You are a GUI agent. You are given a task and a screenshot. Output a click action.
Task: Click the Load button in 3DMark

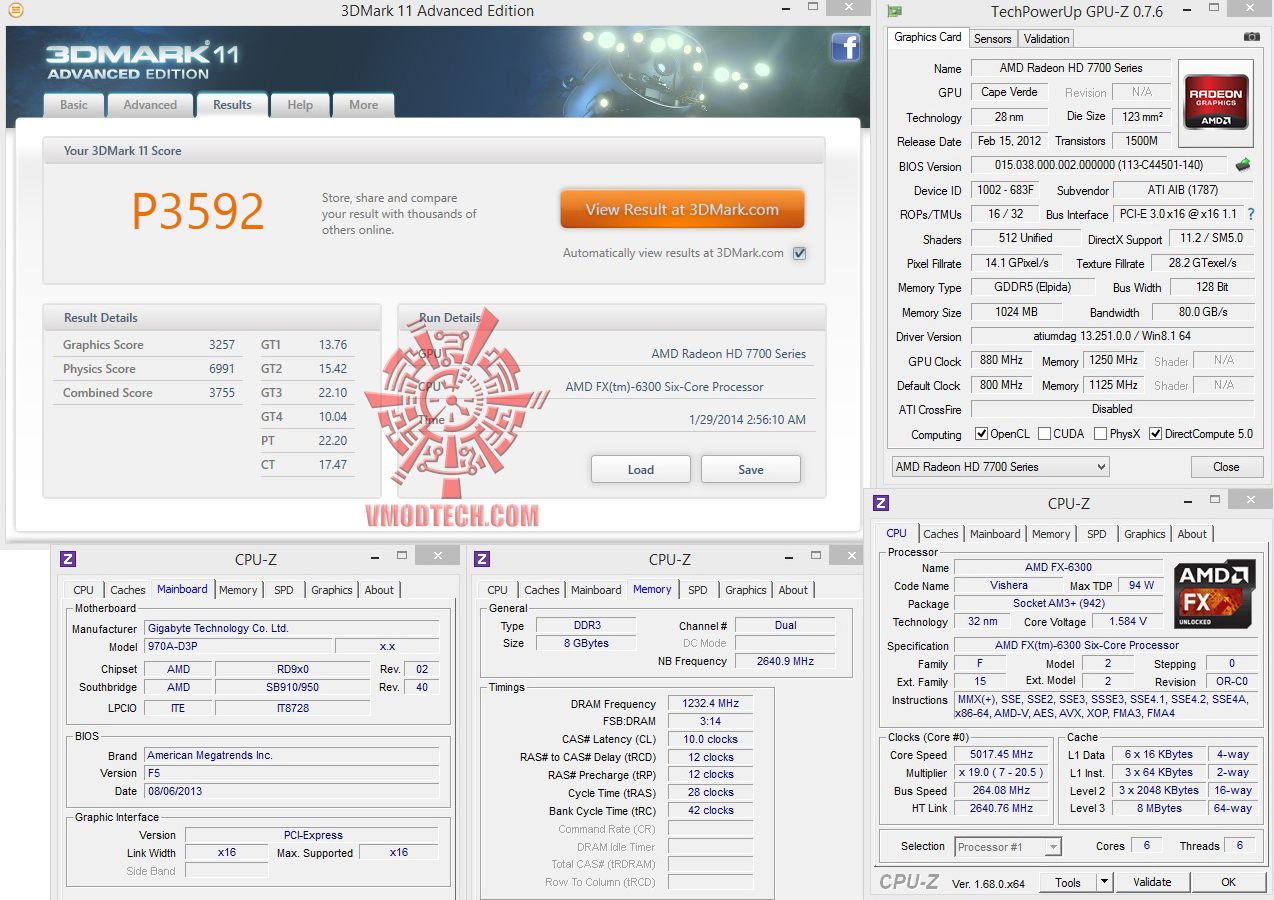pos(641,469)
